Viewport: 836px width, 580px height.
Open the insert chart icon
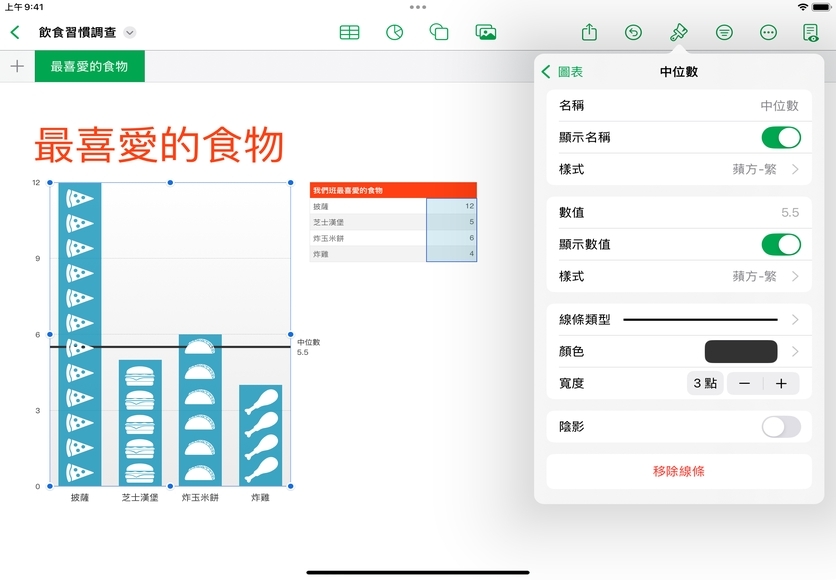coord(394,32)
